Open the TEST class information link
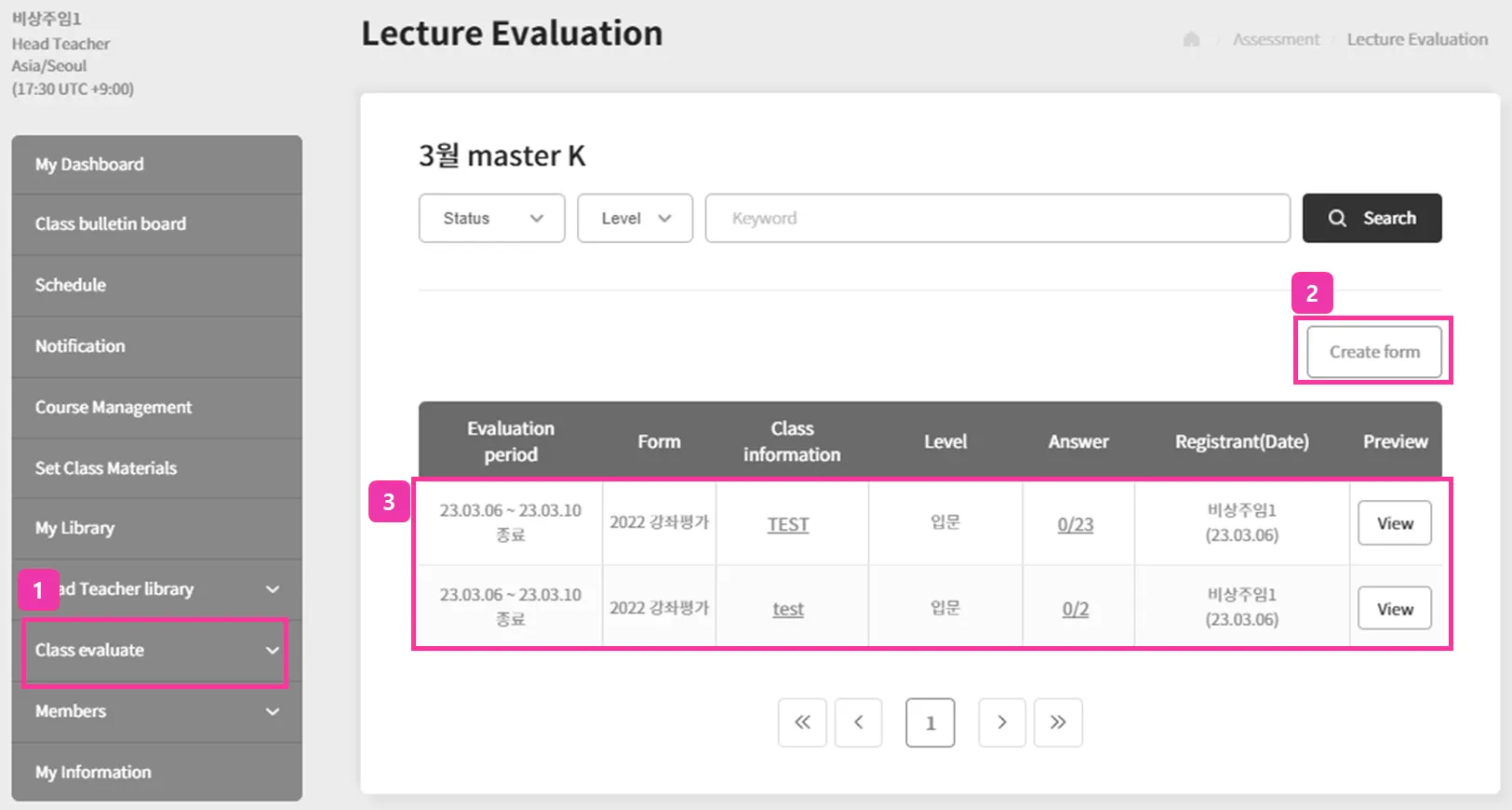The width and height of the screenshot is (1512, 810). coord(788,524)
